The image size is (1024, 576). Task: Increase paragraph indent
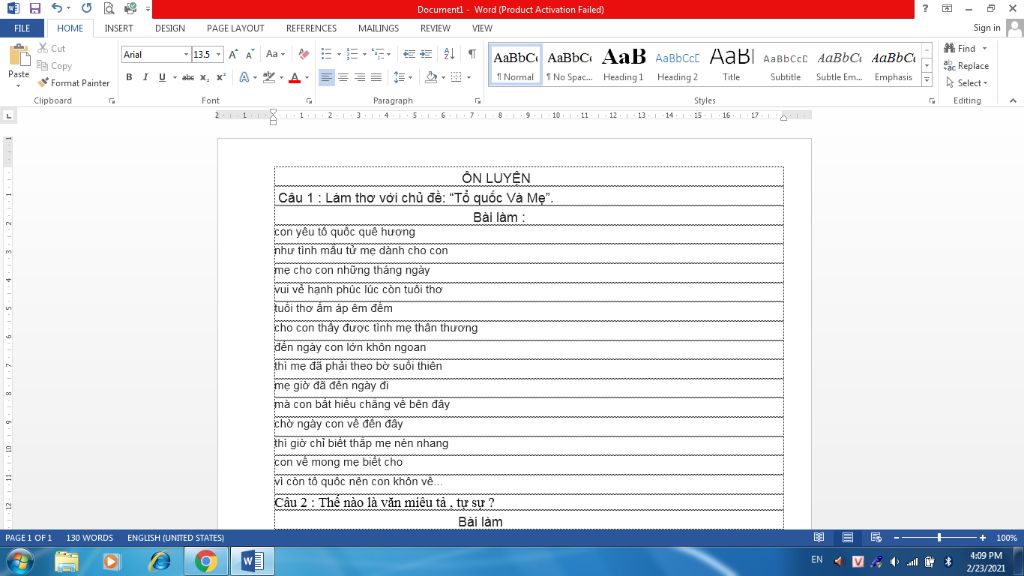coord(426,55)
